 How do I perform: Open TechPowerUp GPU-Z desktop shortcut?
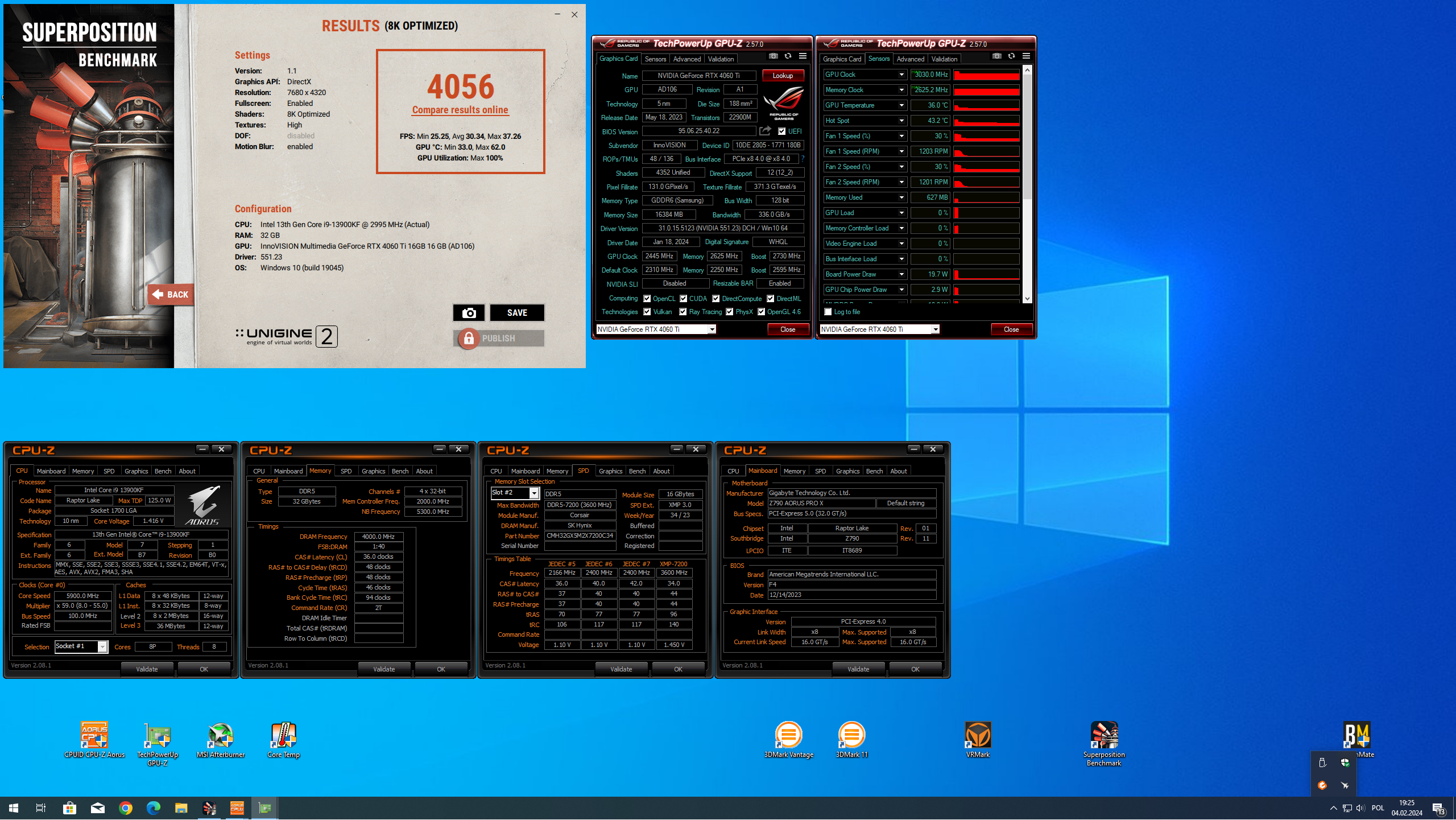pyautogui.click(x=158, y=745)
